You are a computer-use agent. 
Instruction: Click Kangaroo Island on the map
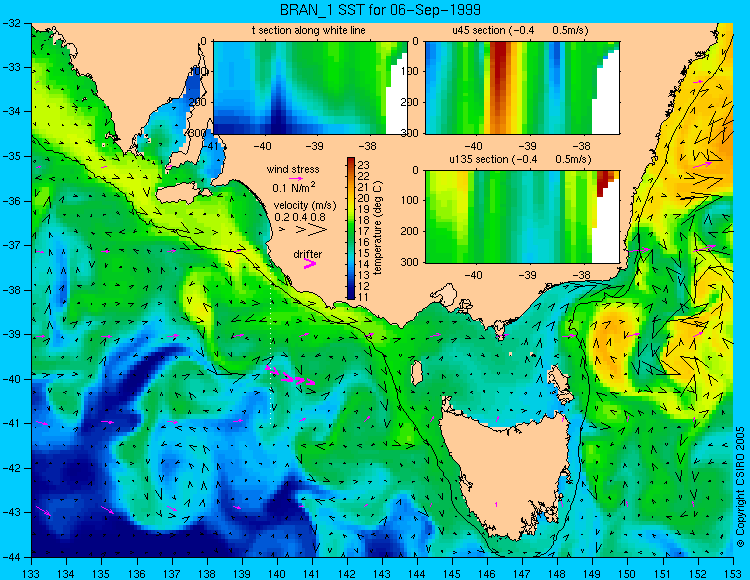click(178, 194)
